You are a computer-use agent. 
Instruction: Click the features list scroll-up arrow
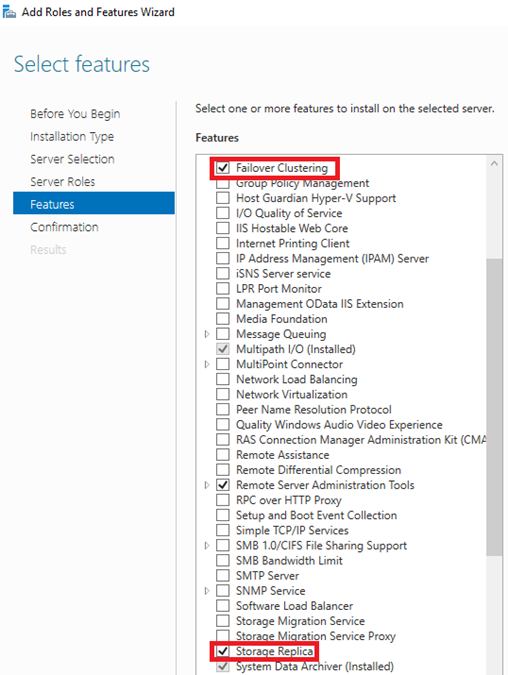coord(494,163)
